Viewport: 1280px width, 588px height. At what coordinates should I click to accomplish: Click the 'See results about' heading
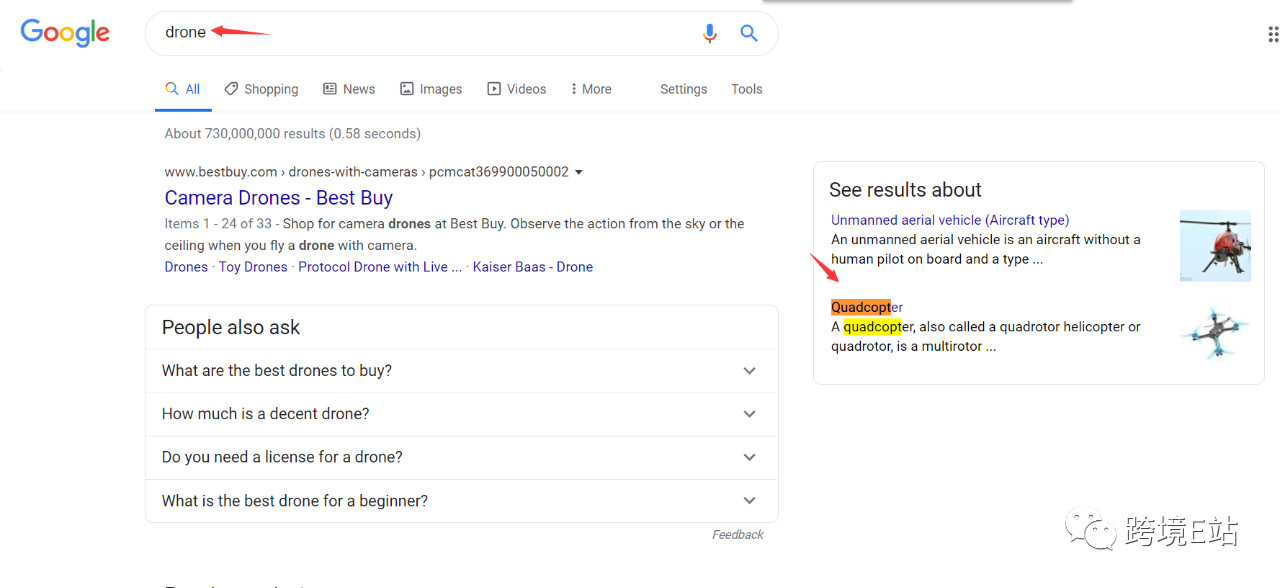pos(905,190)
